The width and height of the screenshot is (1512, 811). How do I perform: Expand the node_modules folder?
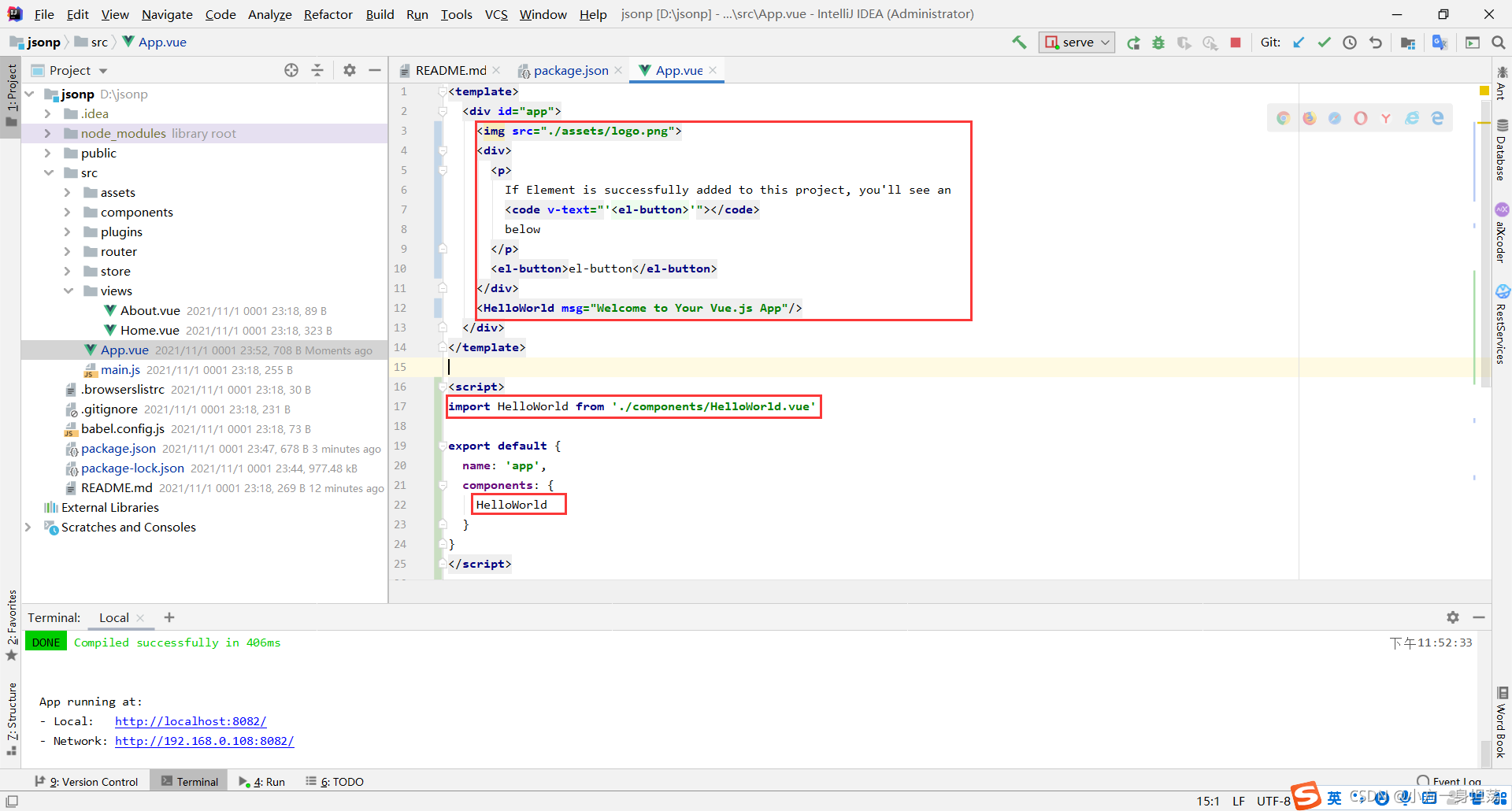48,133
